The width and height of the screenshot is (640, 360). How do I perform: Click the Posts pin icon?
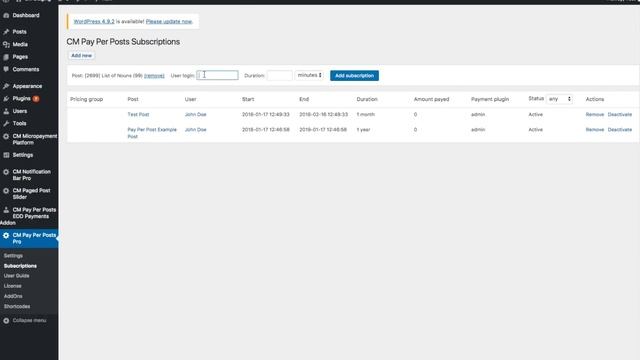tap(6, 32)
